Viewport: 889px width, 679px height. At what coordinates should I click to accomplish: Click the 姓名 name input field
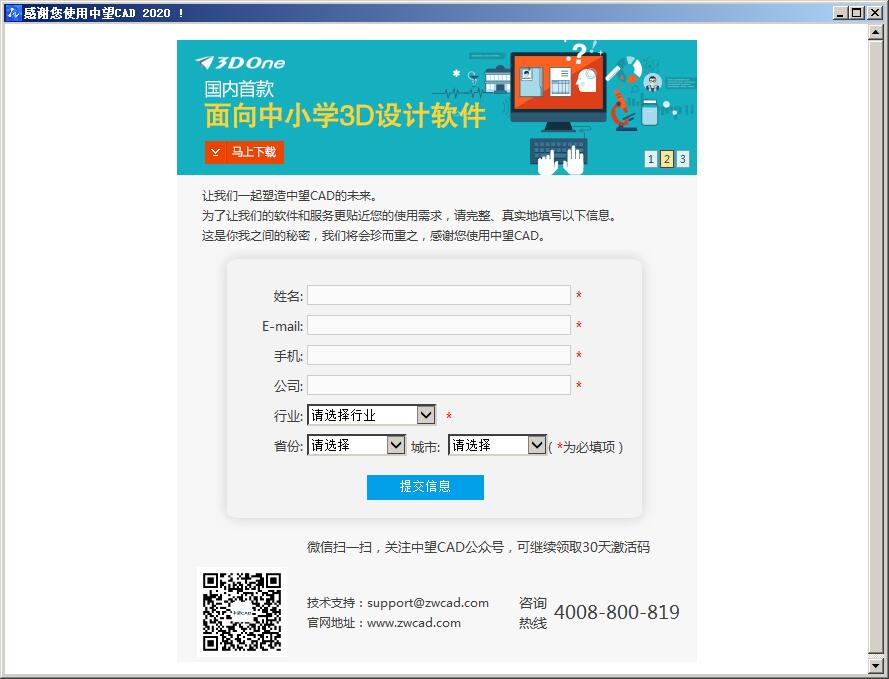coord(439,295)
